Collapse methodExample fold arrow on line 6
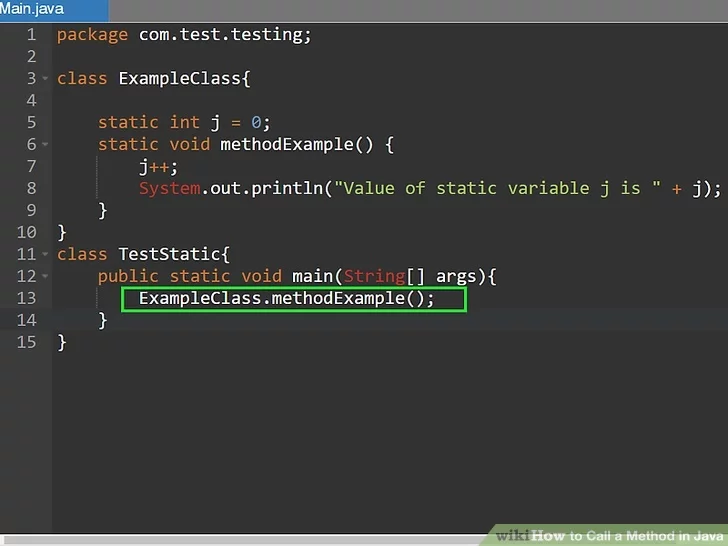Image resolution: width=728 pixels, height=546 pixels. (46, 144)
